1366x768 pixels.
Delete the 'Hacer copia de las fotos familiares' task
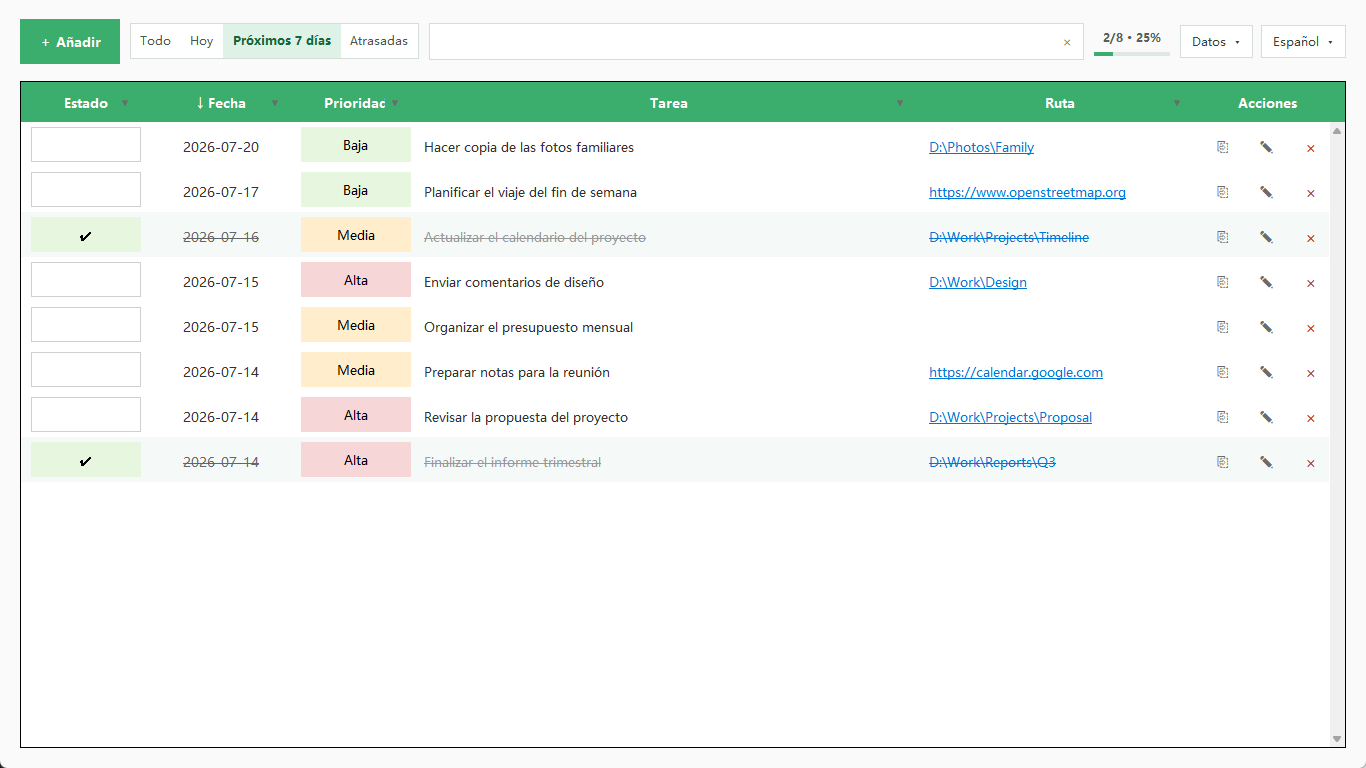(x=1310, y=148)
